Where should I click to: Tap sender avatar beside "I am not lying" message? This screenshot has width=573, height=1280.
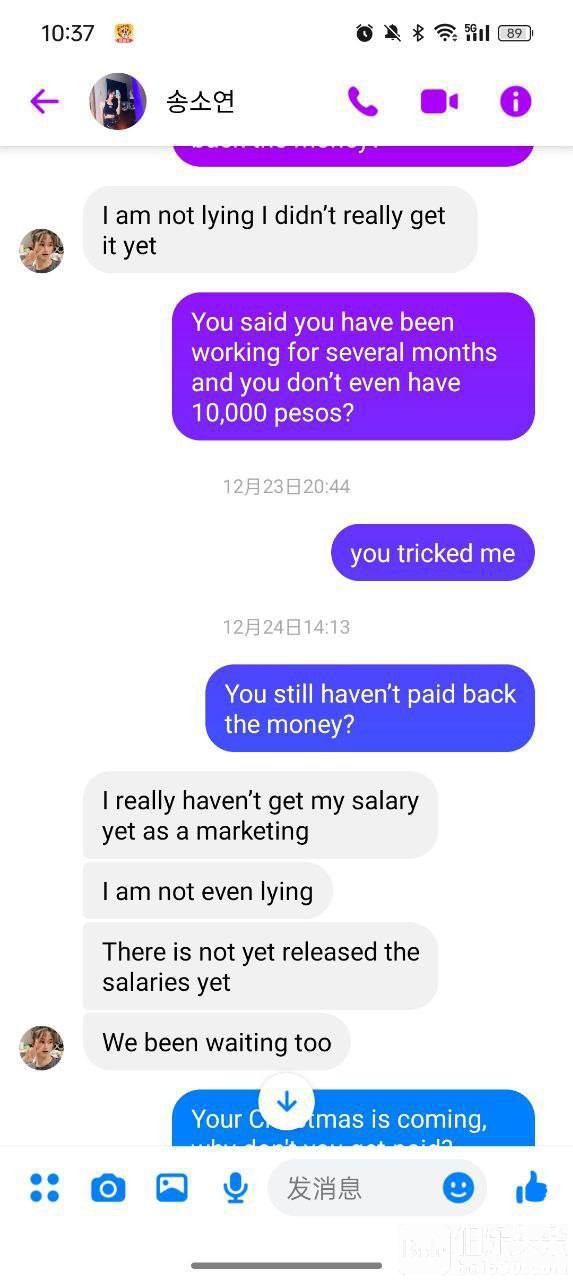41,251
